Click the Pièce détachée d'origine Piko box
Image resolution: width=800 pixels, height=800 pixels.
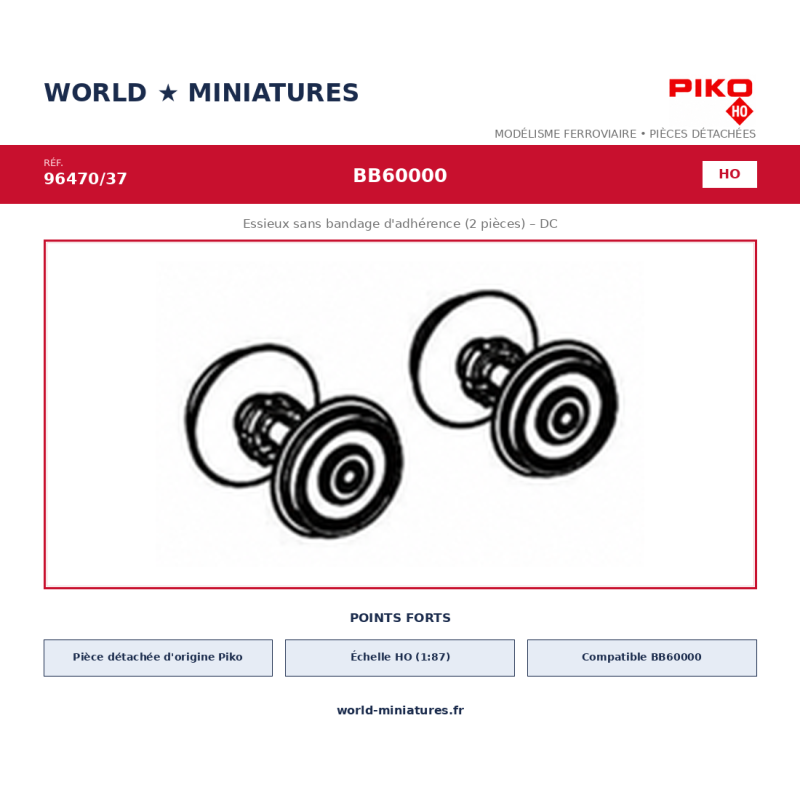158,658
